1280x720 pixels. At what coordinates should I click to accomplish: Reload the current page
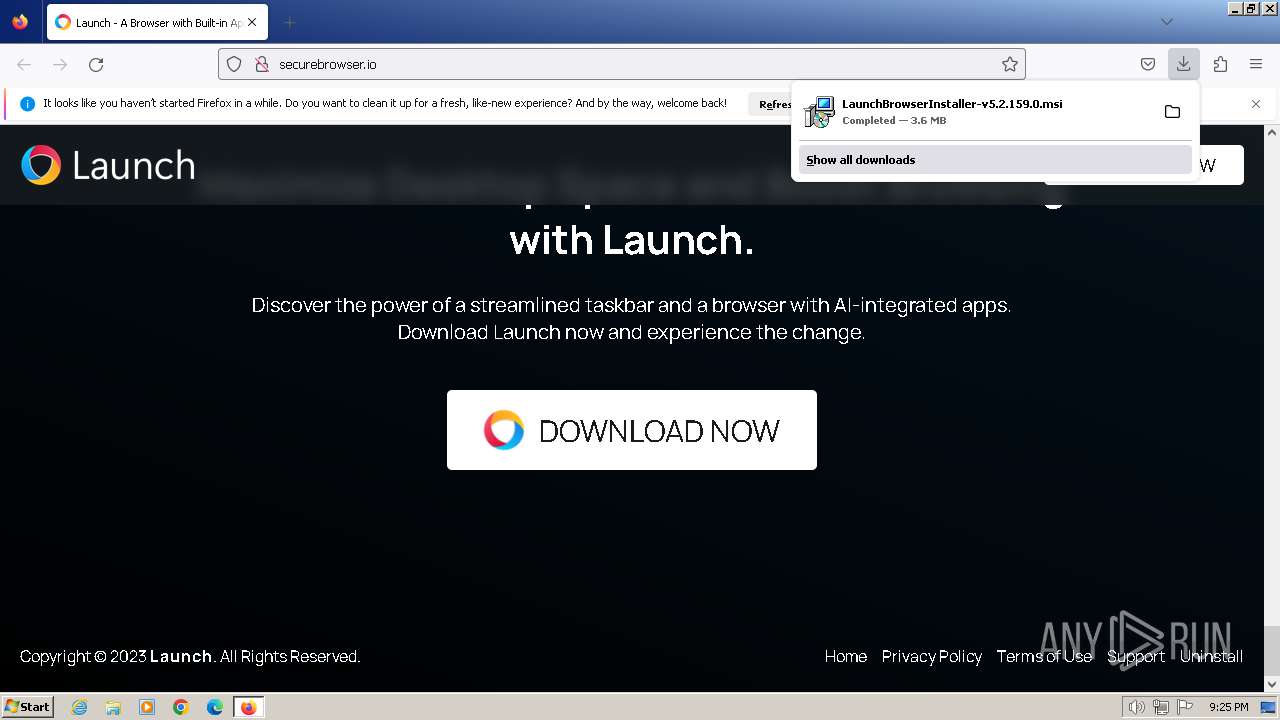point(96,64)
